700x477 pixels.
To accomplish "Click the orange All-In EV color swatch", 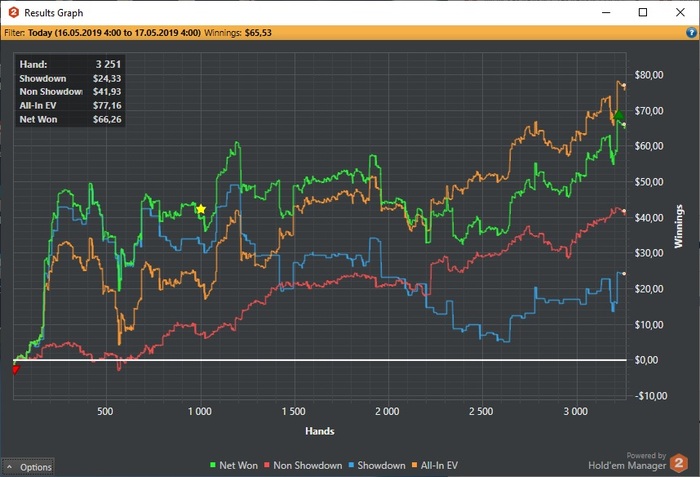I will (x=415, y=465).
